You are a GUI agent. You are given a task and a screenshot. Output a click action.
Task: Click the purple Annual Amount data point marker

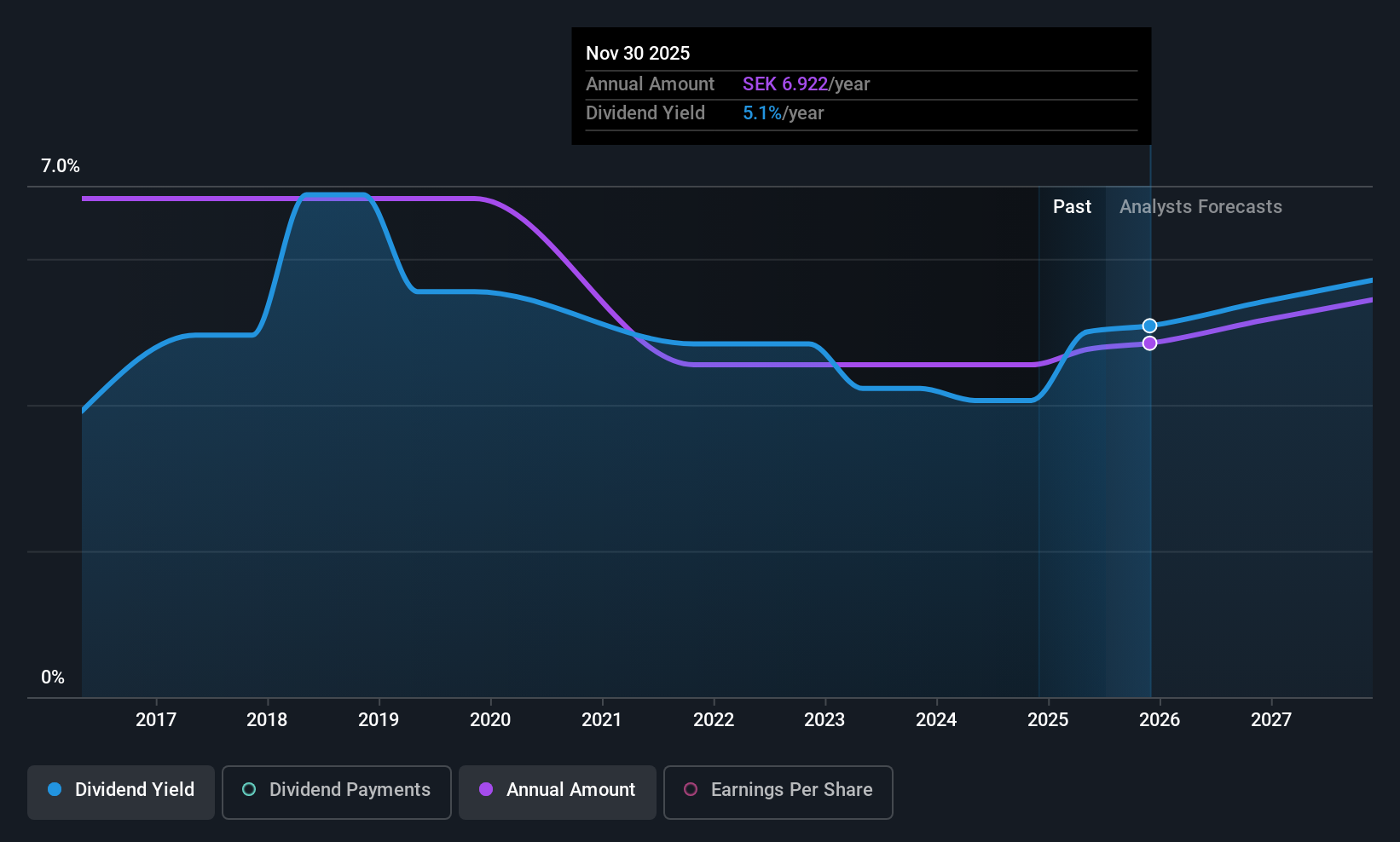point(1149,343)
